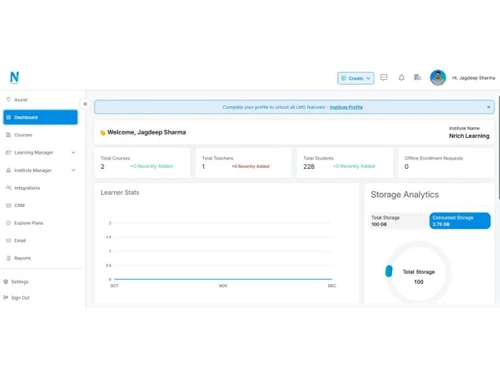Click the waving hand welcome icon
Screen dimensions: 500x375
(103, 133)
